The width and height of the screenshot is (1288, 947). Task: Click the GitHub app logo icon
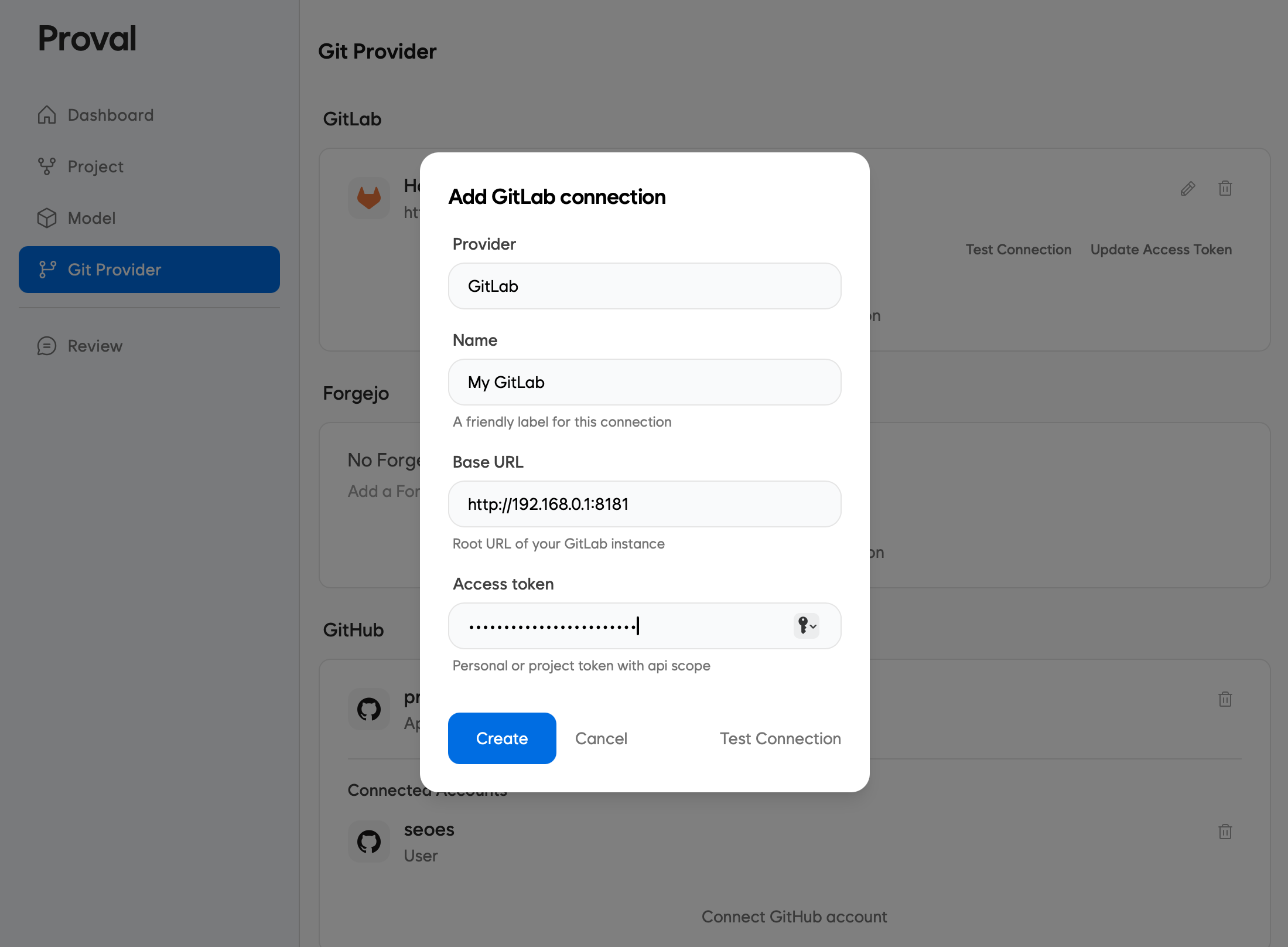click(x=369, y=709)
